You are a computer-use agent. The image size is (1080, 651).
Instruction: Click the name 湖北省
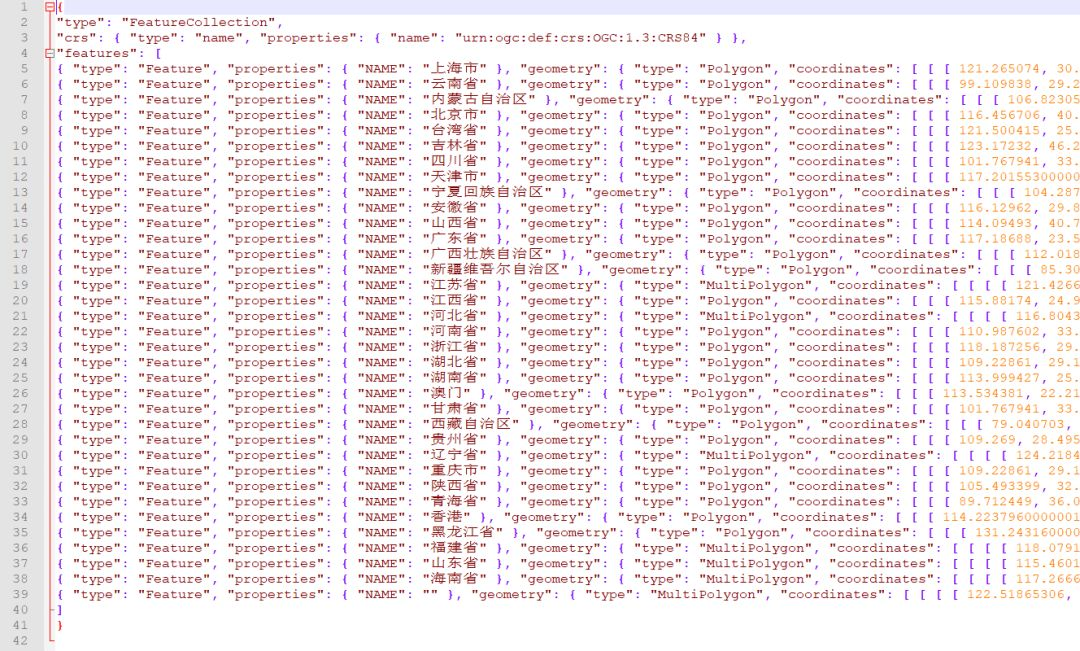[454, 362]
